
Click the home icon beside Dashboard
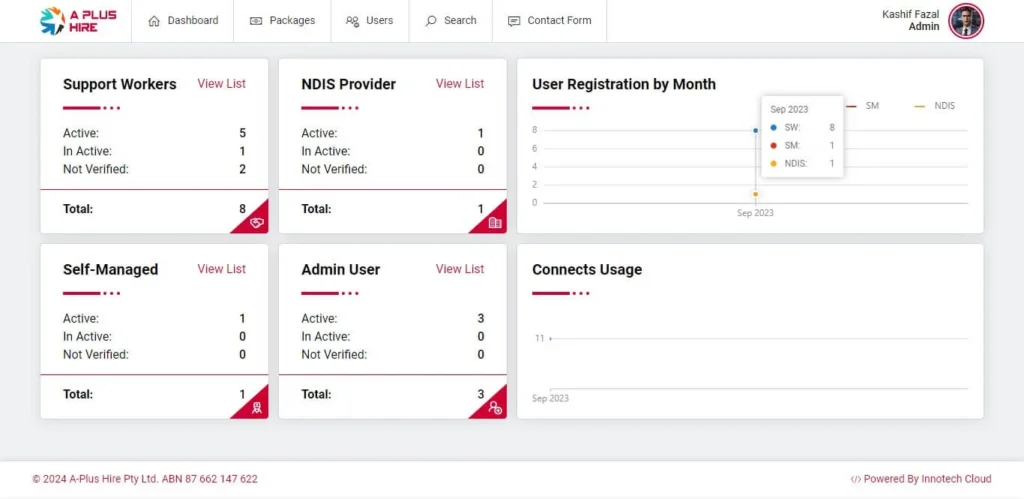[x=154, y=21]
